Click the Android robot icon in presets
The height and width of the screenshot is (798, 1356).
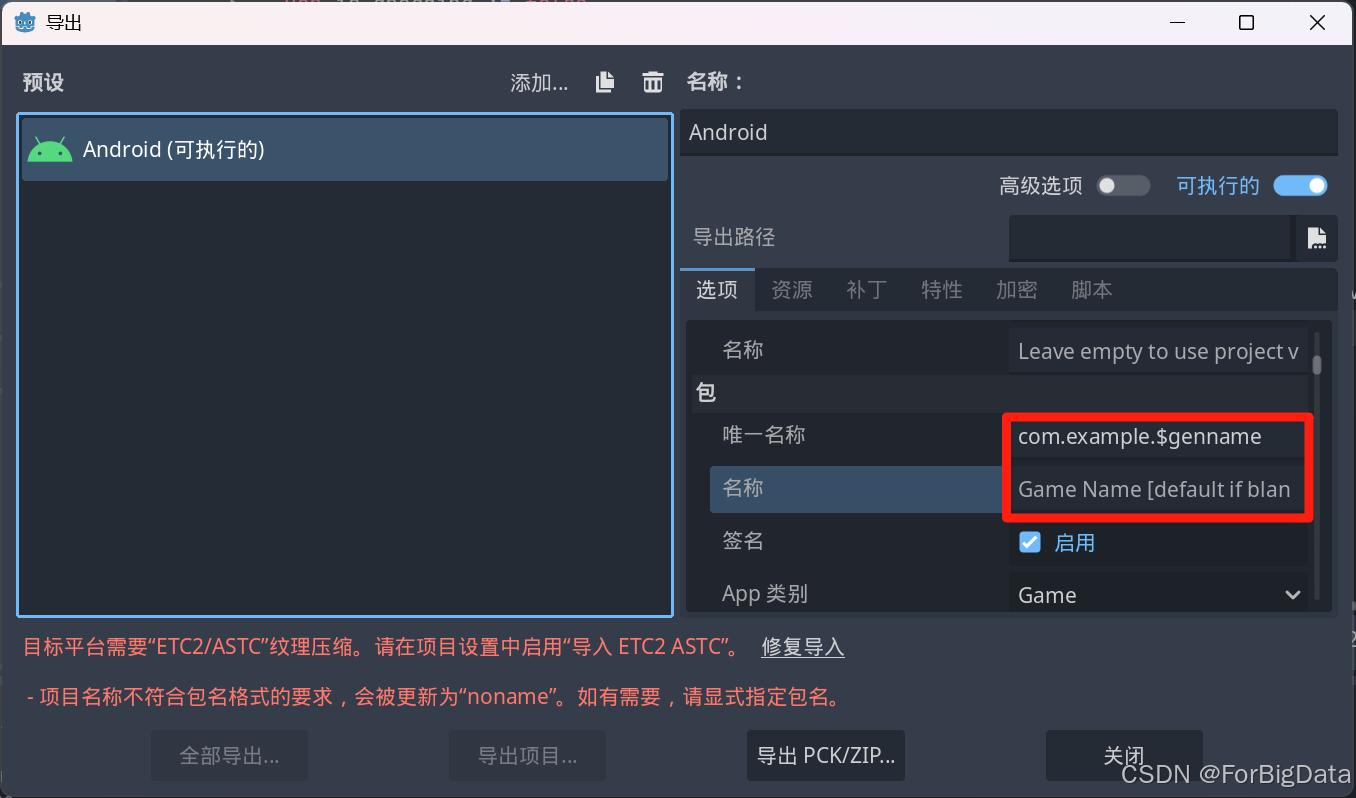coord(50,149)
